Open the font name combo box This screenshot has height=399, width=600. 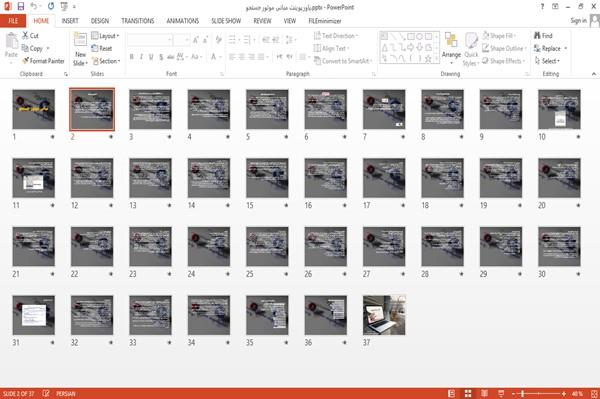click(149, 40)
